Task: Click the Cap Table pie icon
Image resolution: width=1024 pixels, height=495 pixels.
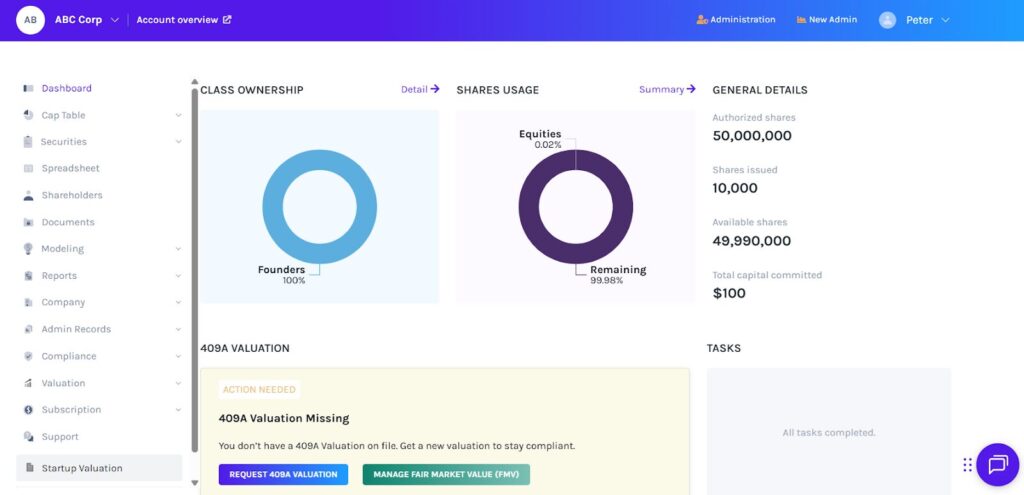Action: (29, 115)
